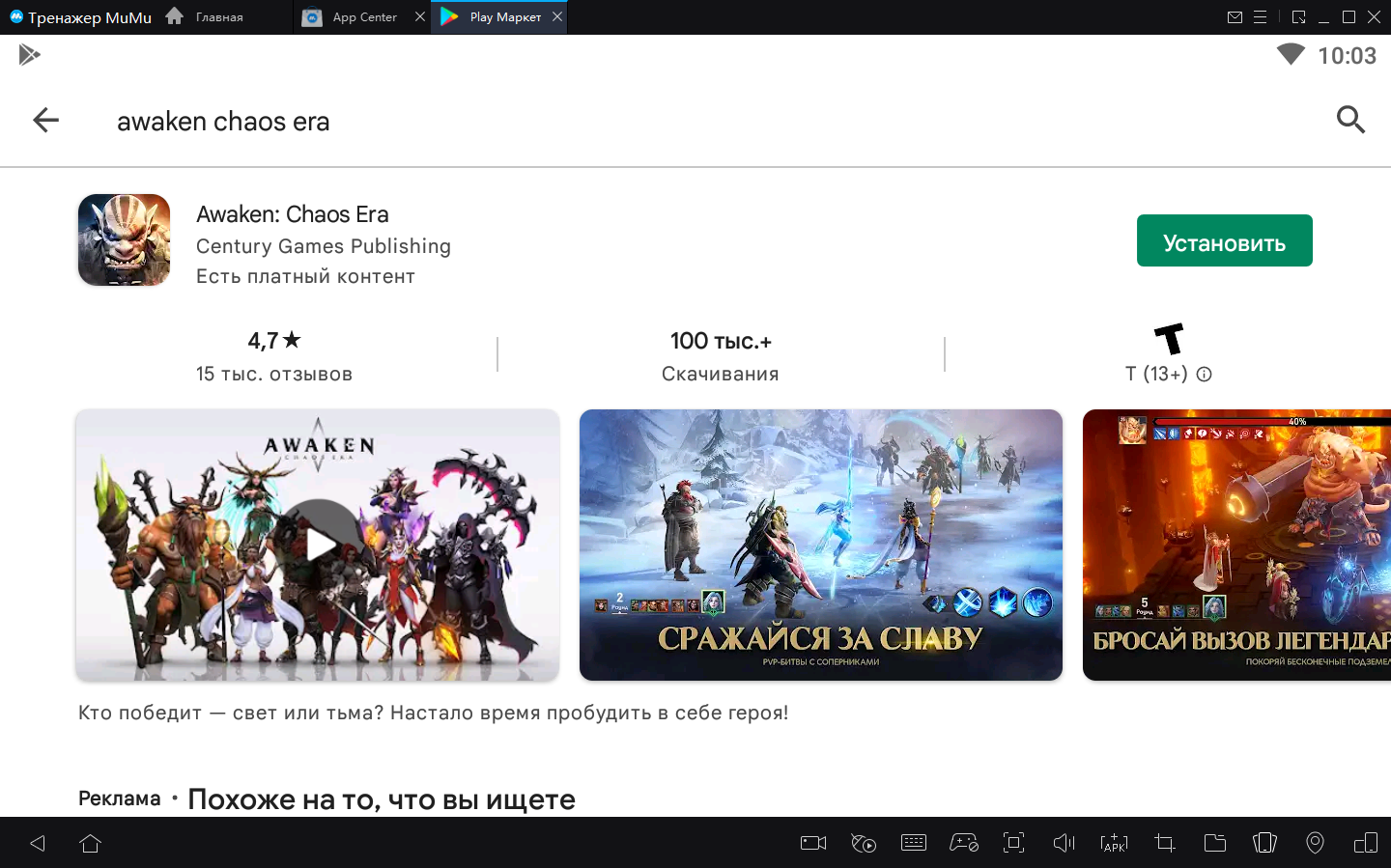This screenshot has height=868, width=1391.
Task: Close the Play Маркет tab
Action: (x=557, y=16)
